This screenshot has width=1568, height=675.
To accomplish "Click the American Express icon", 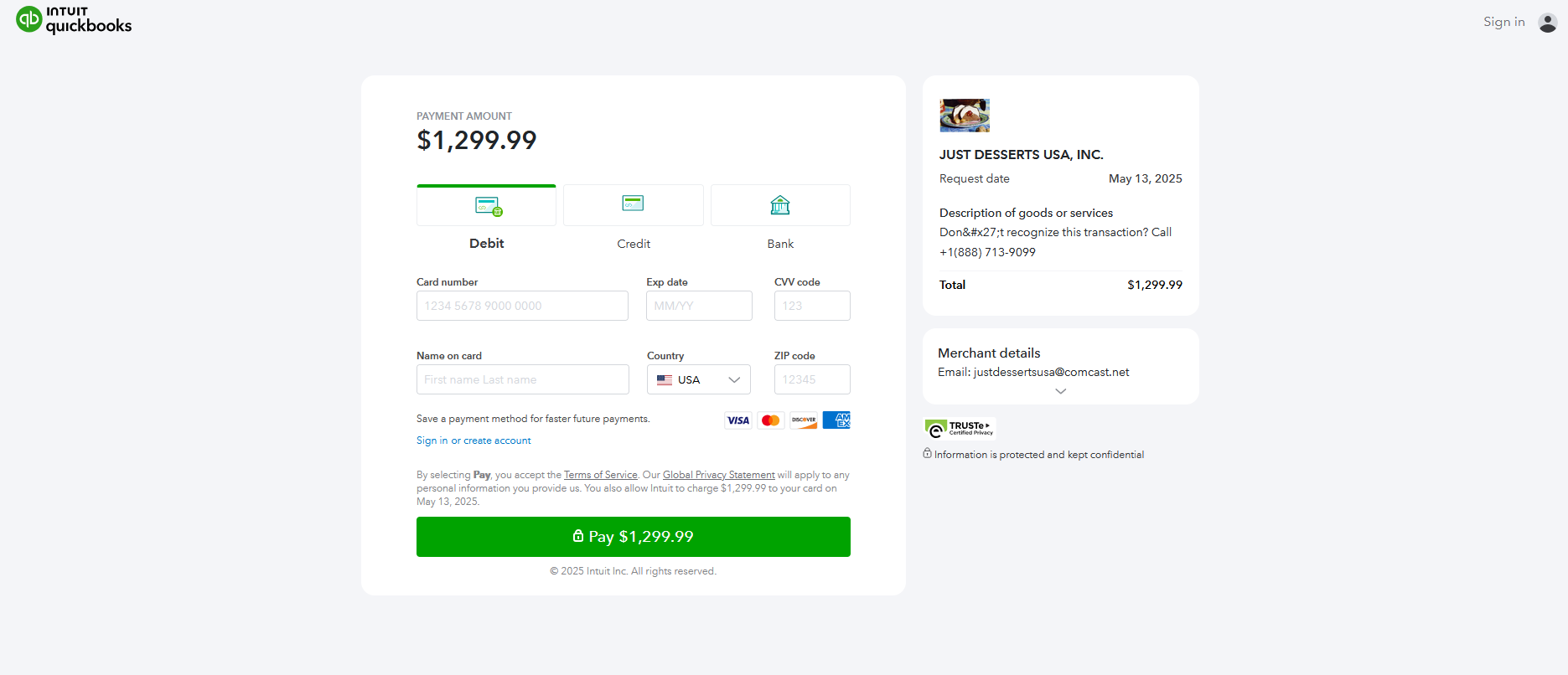I will tap(836, 420).
